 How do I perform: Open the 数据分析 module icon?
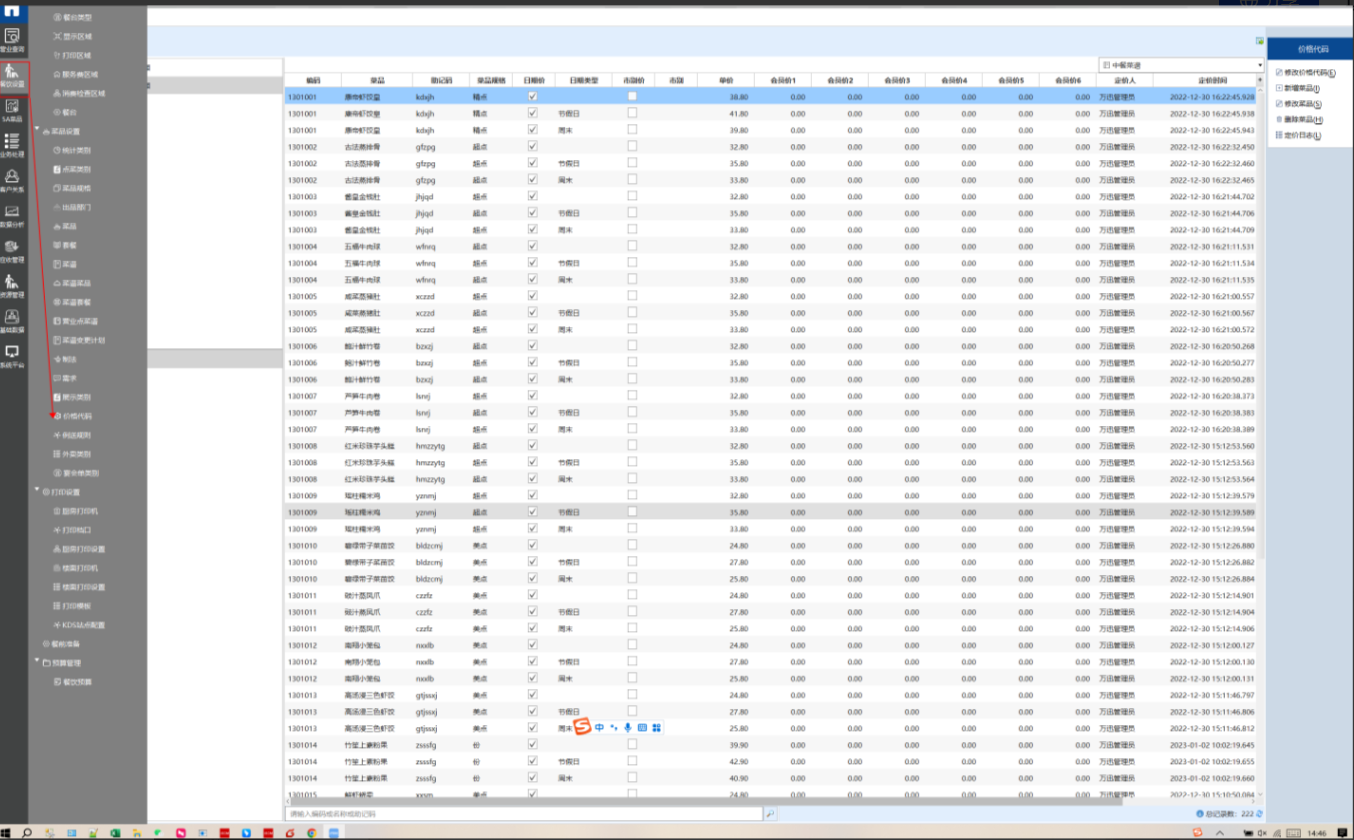point(13,215)
